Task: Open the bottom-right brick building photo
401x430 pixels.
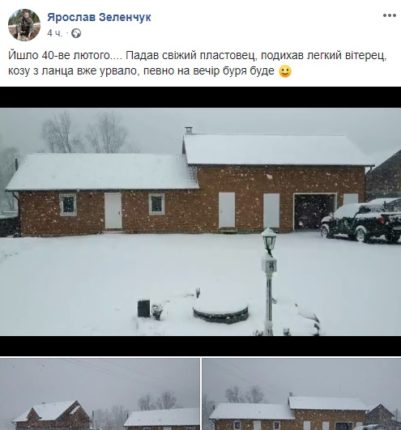Action: [302, 394]
